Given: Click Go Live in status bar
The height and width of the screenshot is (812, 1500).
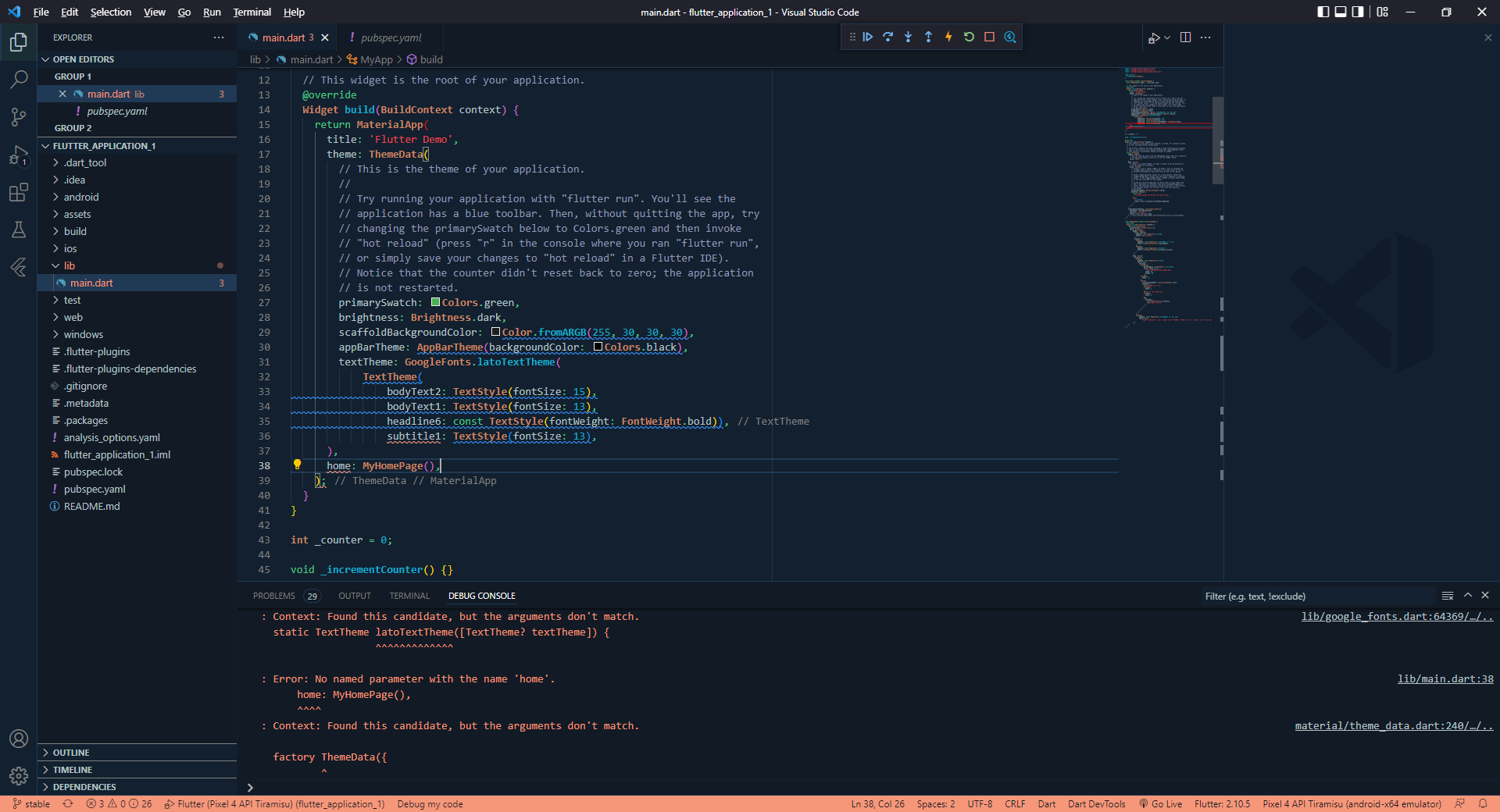Looking at the screenshot, I should tap(1160, 803).
